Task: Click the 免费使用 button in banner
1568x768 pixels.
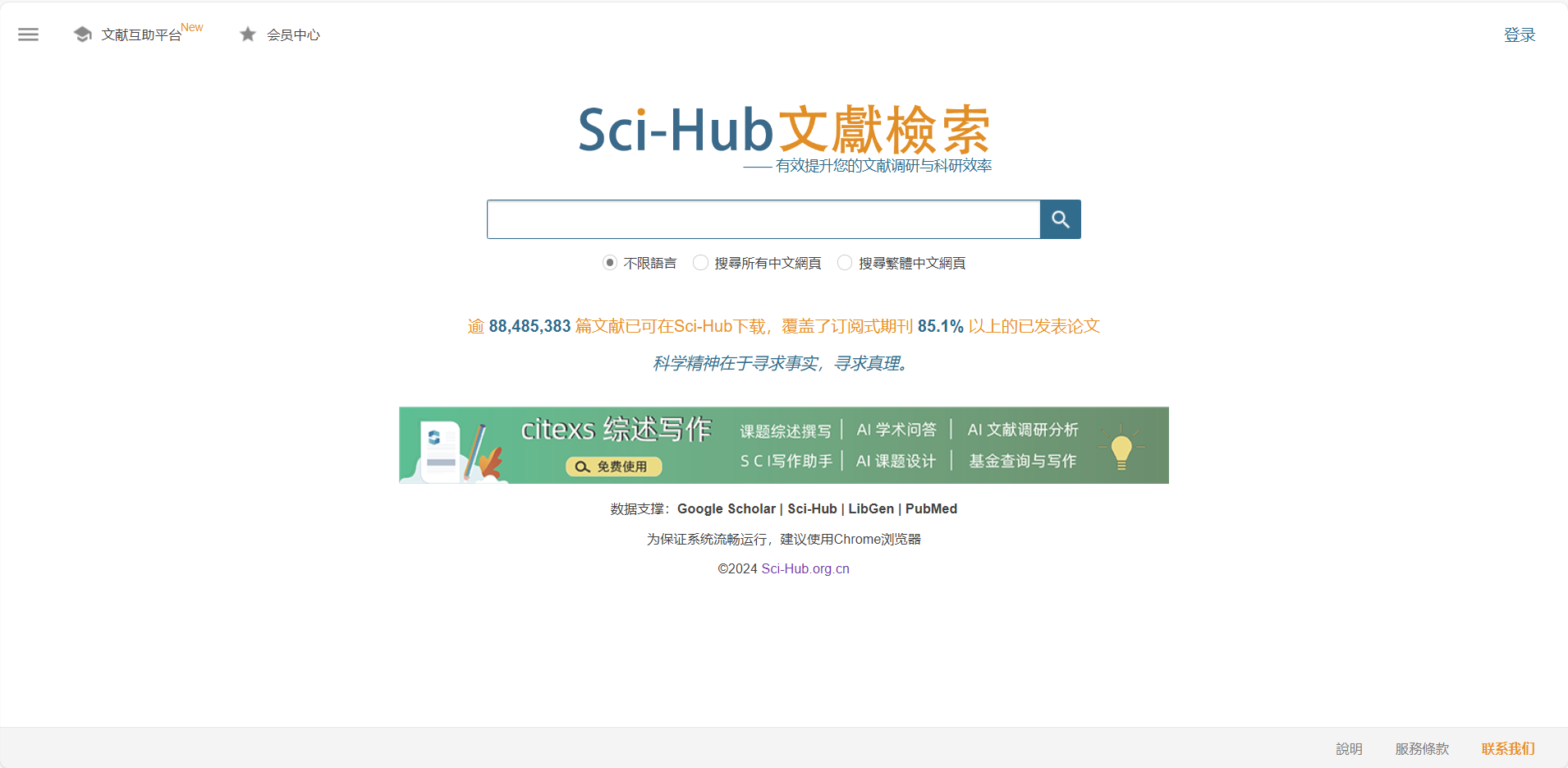Action: (x=614, y=467)
